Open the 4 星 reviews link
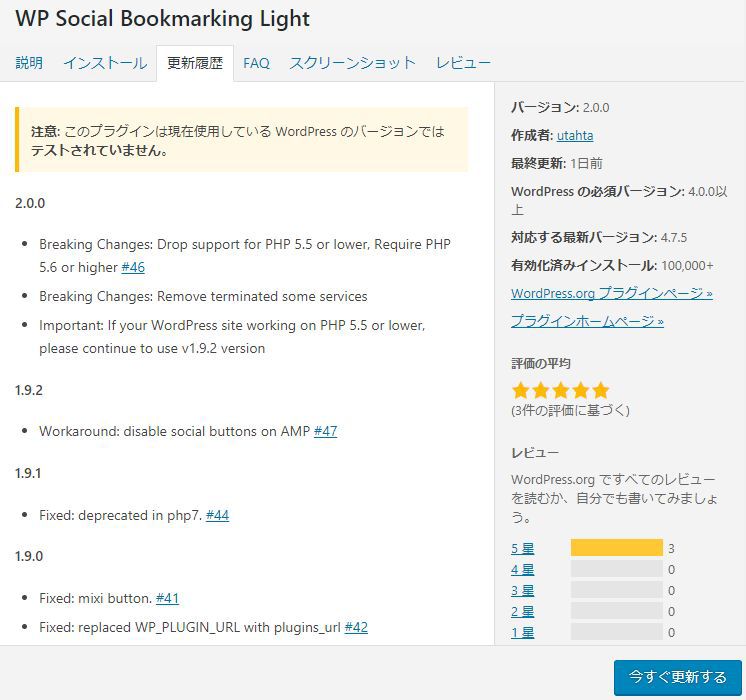Viewport: 746px width, 700px height. (522, 570)
